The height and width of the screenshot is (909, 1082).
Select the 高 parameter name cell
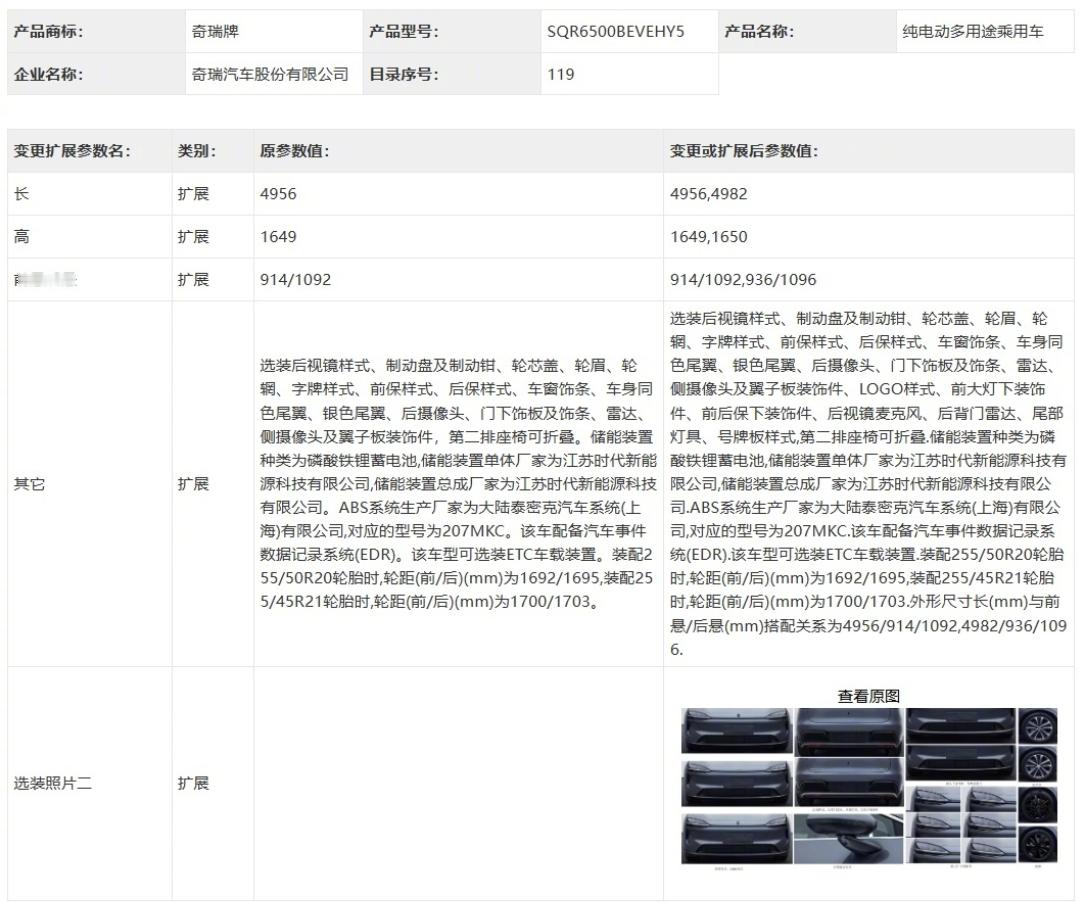(x=90, y=237)
